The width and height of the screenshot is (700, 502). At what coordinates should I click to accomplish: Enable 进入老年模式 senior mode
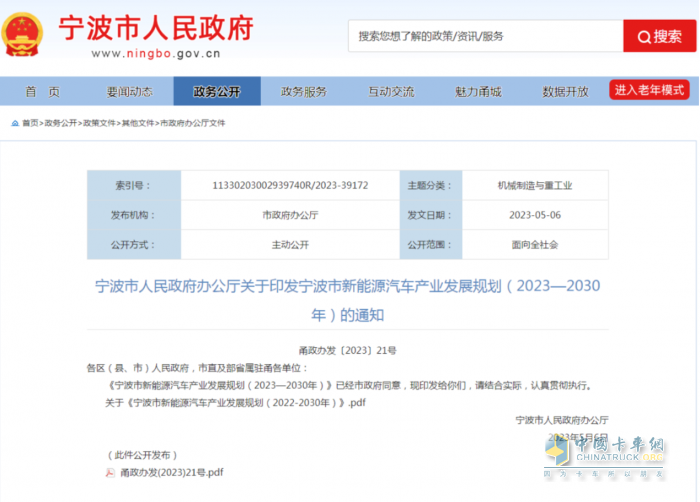point(649,90)
